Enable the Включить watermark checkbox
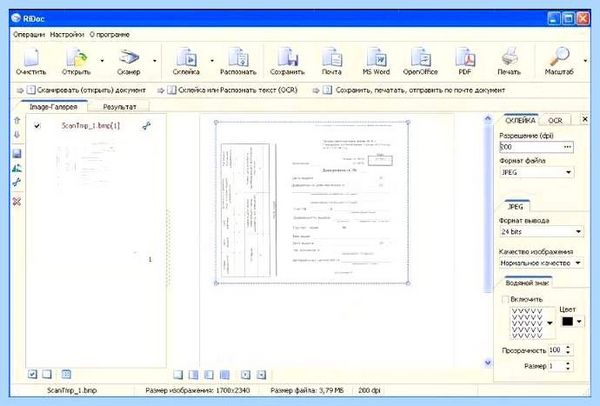The height and width of the screenshot is (406, 600). tap(505, 299)
